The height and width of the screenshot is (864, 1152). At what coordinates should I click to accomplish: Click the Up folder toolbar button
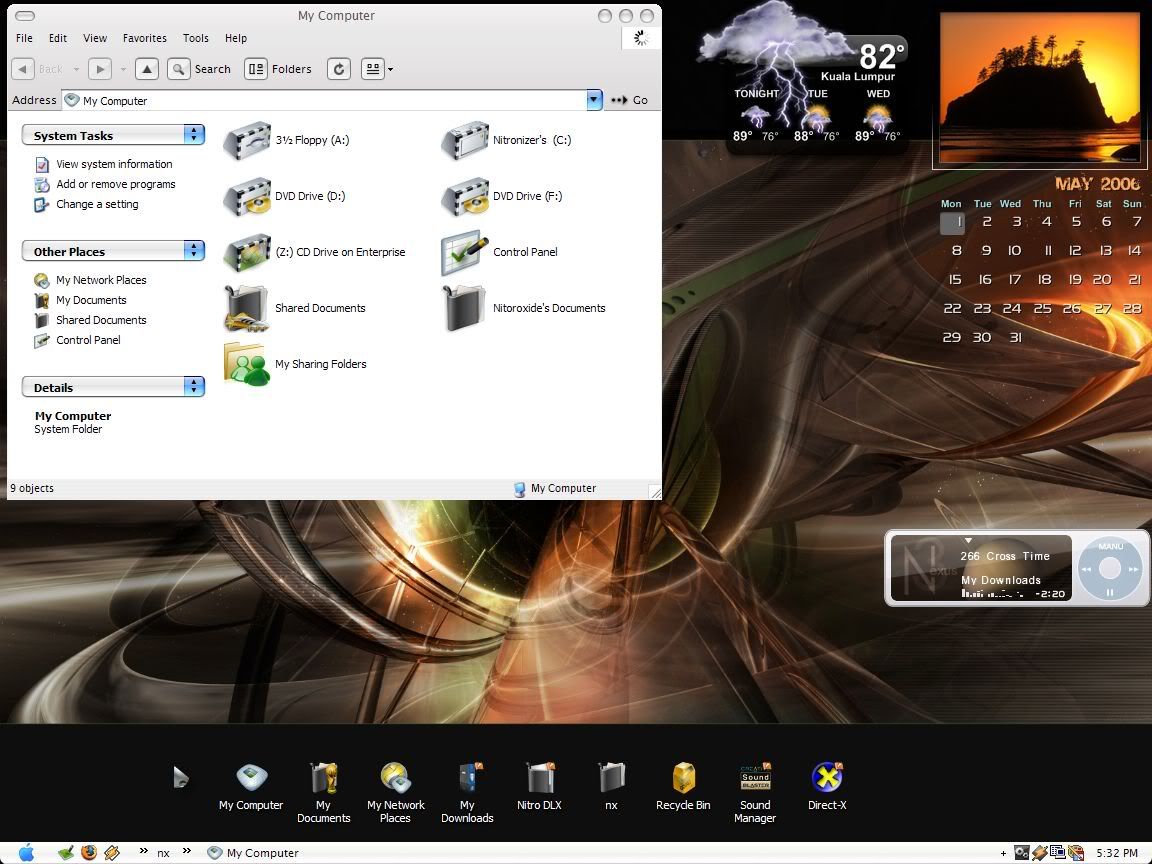coord(147,69)
